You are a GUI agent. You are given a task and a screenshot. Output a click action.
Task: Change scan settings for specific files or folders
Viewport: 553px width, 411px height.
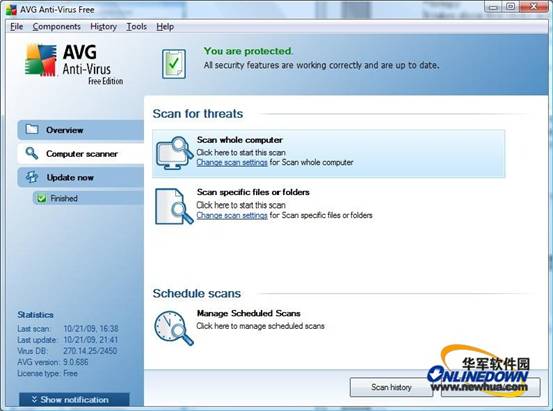[x=232, y=215]
